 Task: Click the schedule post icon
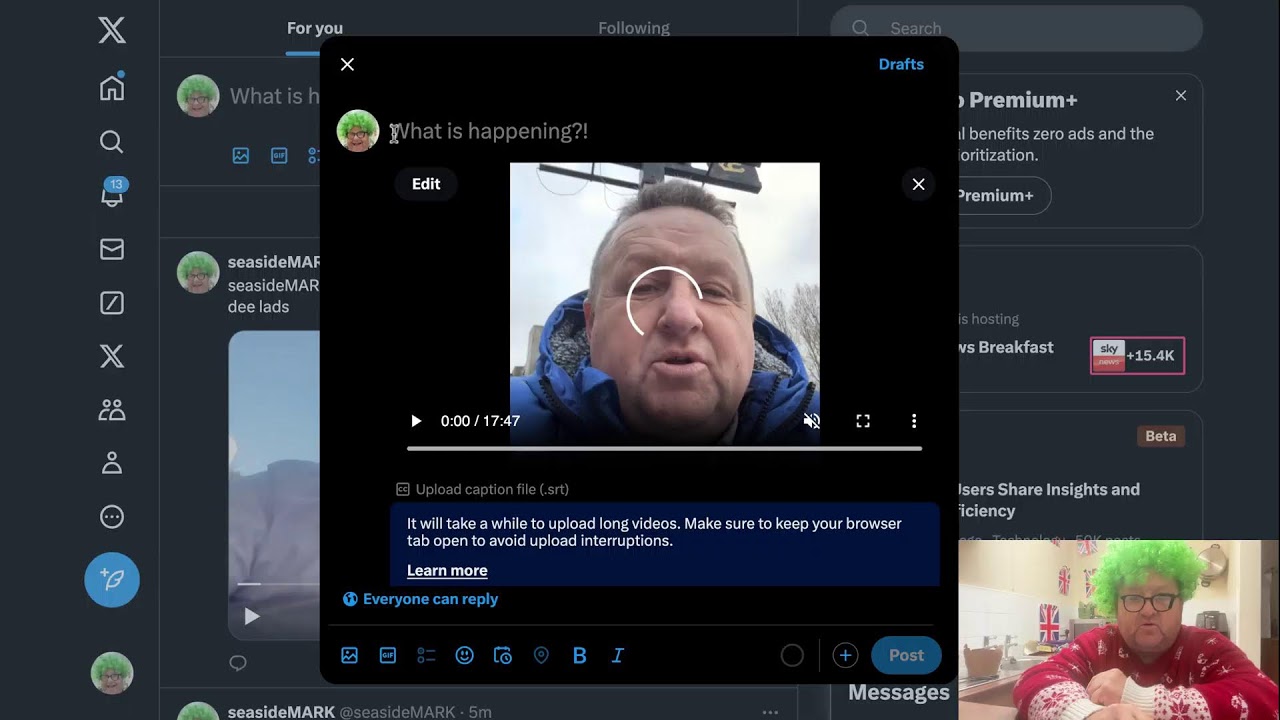[x=503, y=655]
